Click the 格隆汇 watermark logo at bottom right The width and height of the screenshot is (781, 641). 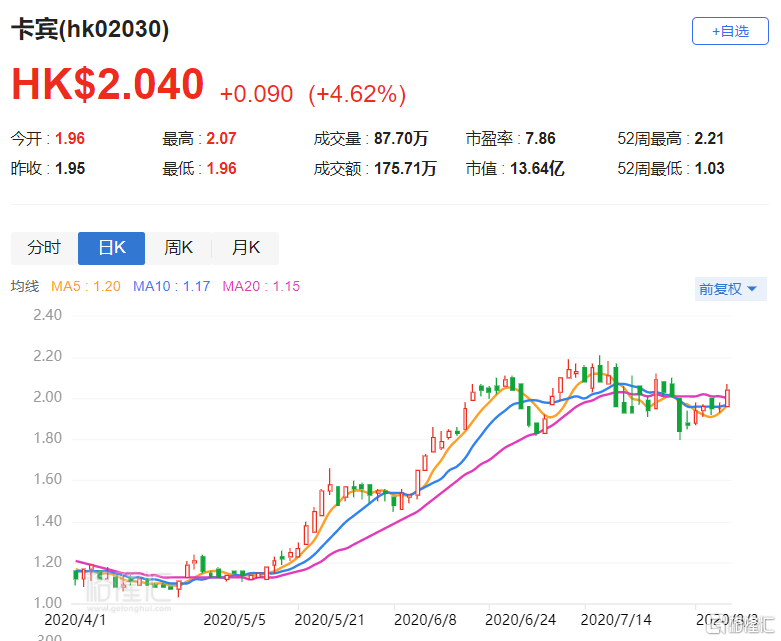tap(738, 627)
